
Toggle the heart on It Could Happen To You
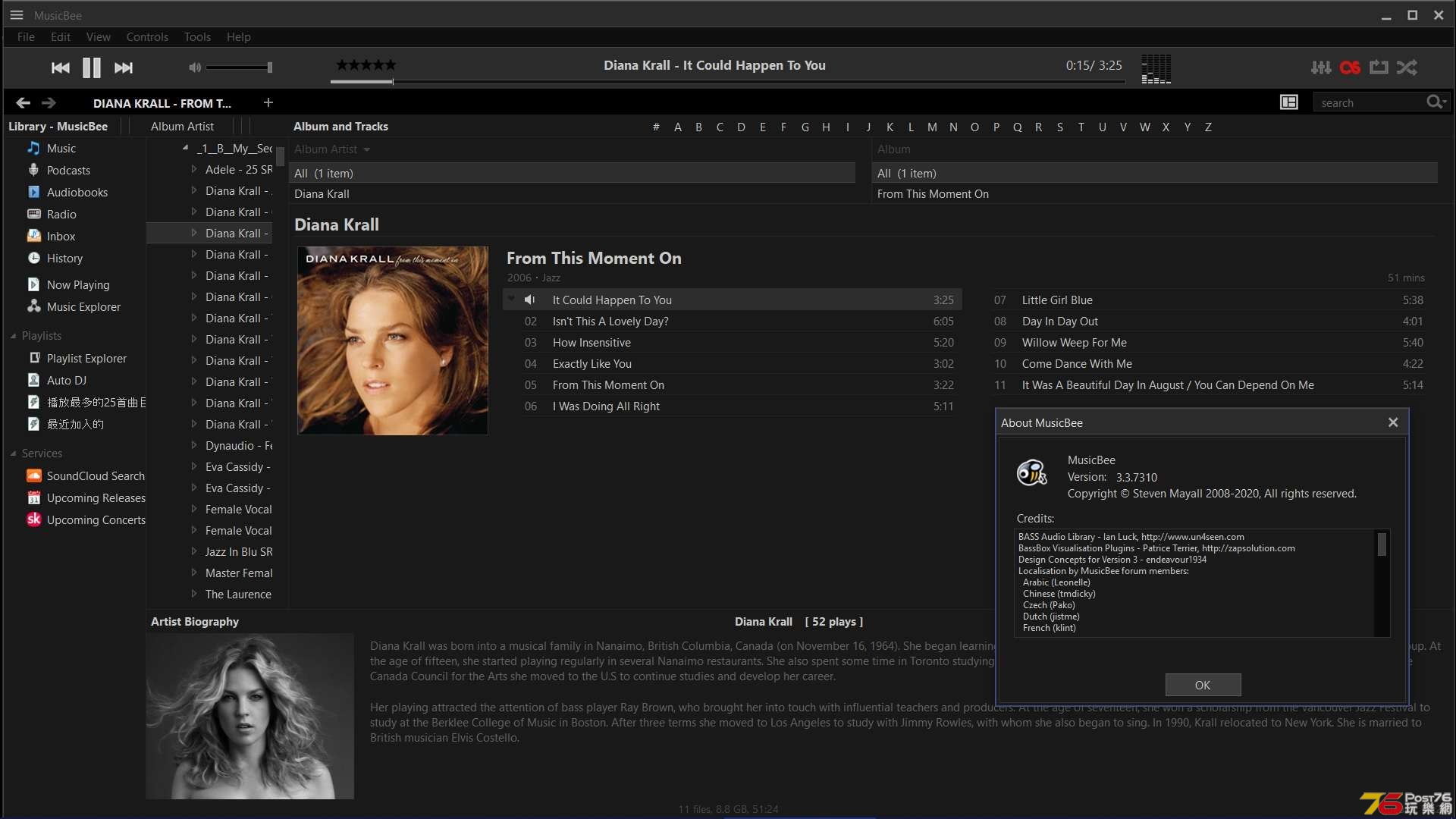(511, 300)
